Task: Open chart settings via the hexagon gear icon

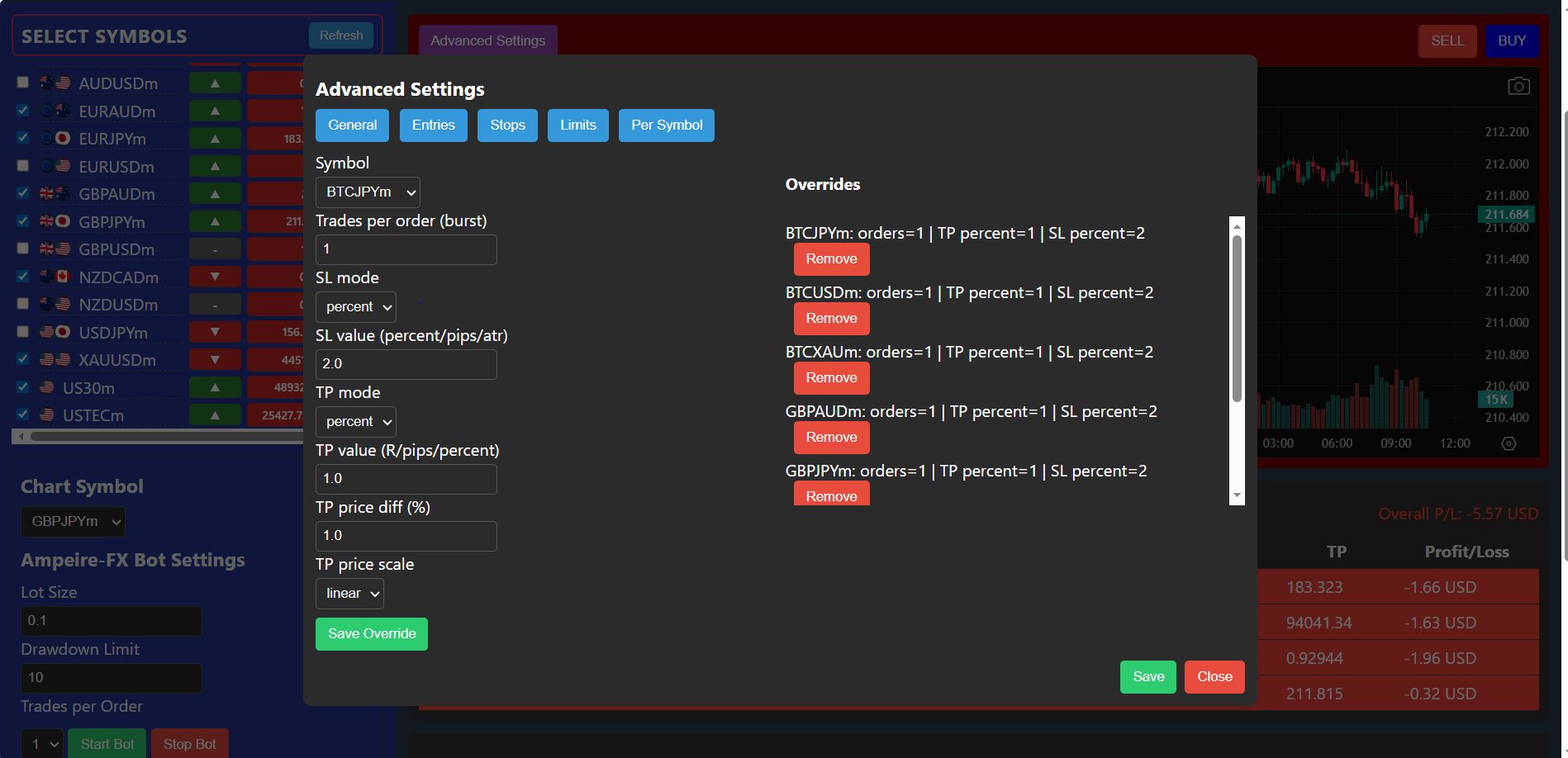Action: (x=1509, y=443)
